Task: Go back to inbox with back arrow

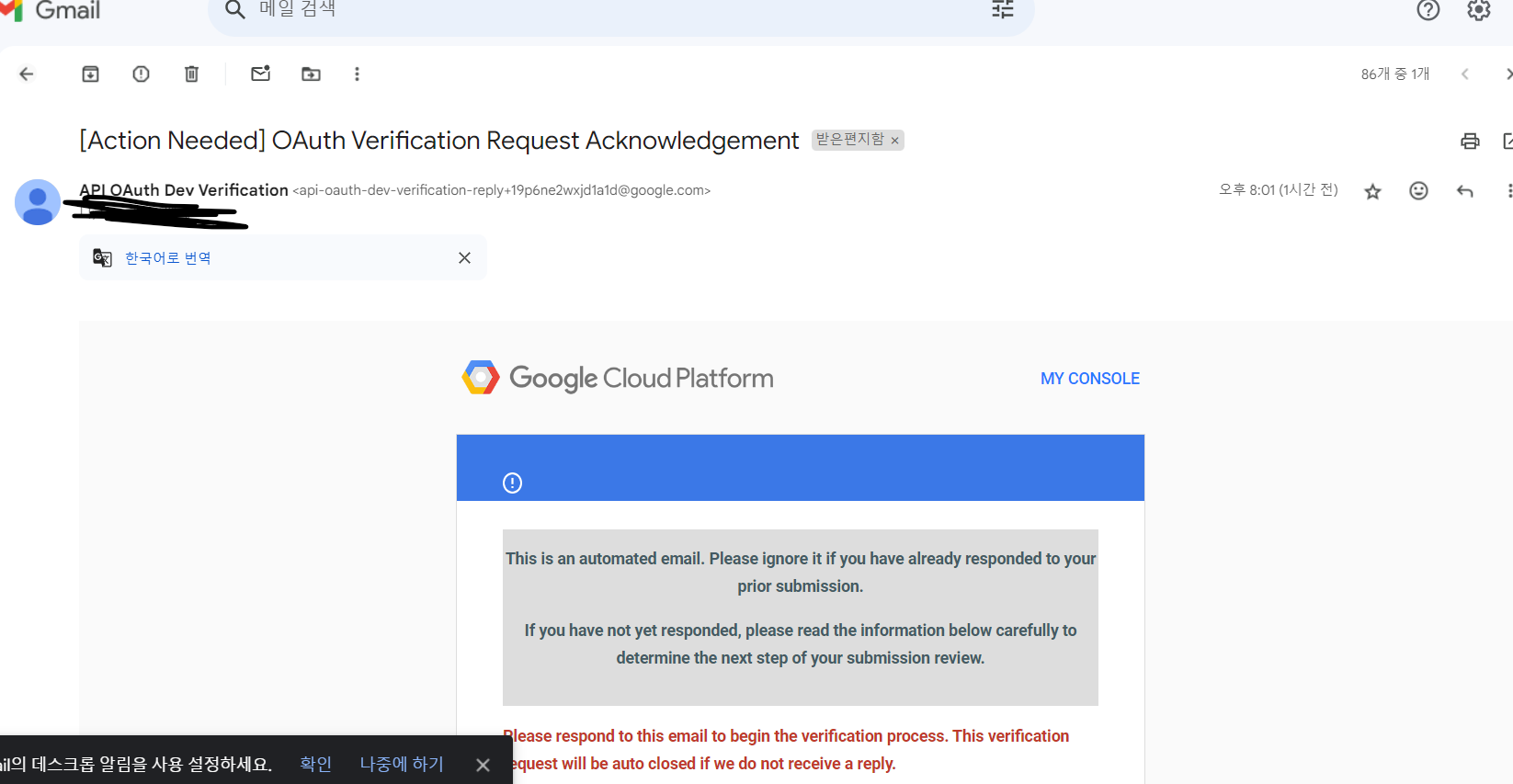Action: [27, 74]
